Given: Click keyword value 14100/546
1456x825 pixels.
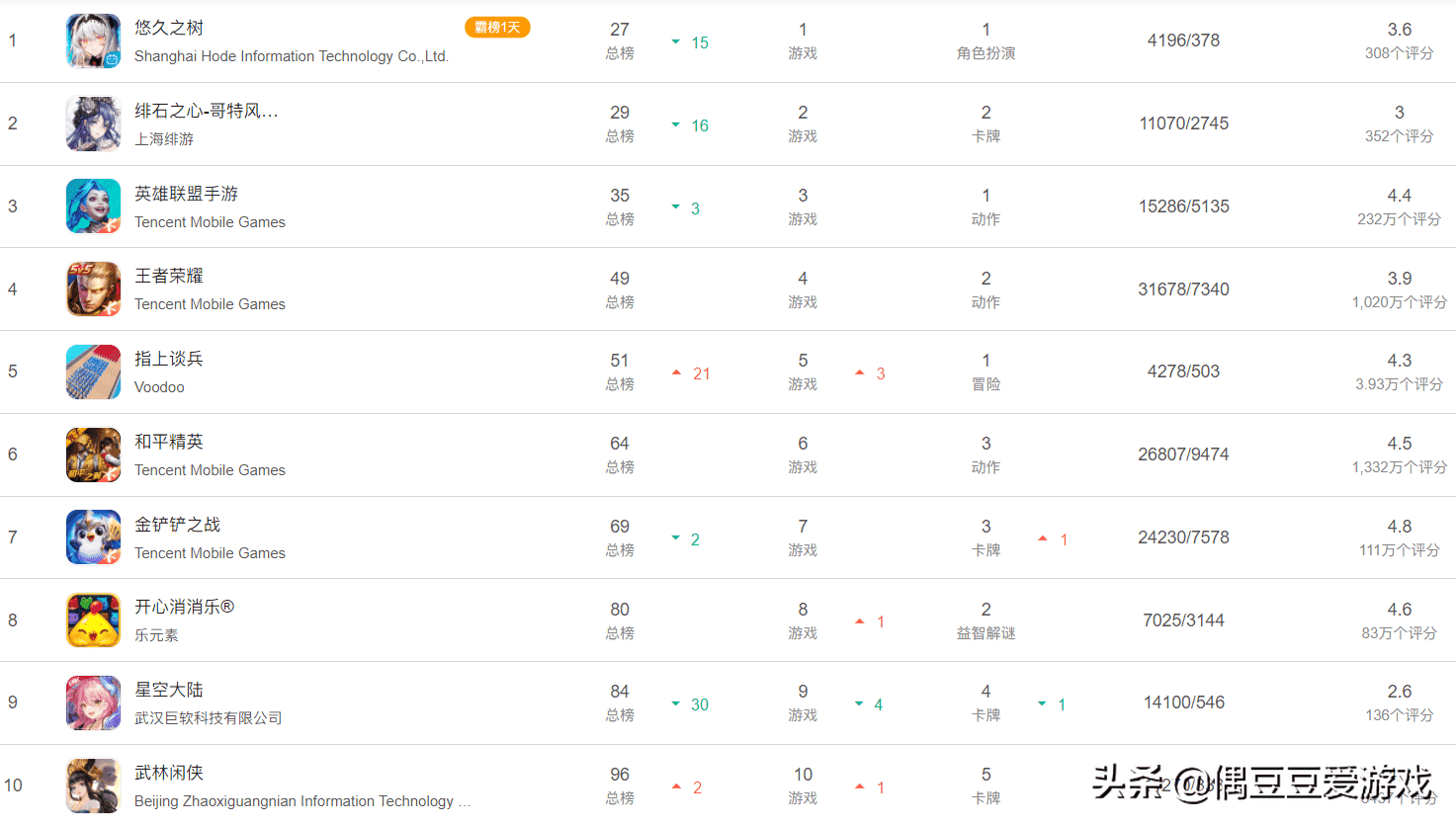Looking at the screenshot, I should coord(1183,702).
